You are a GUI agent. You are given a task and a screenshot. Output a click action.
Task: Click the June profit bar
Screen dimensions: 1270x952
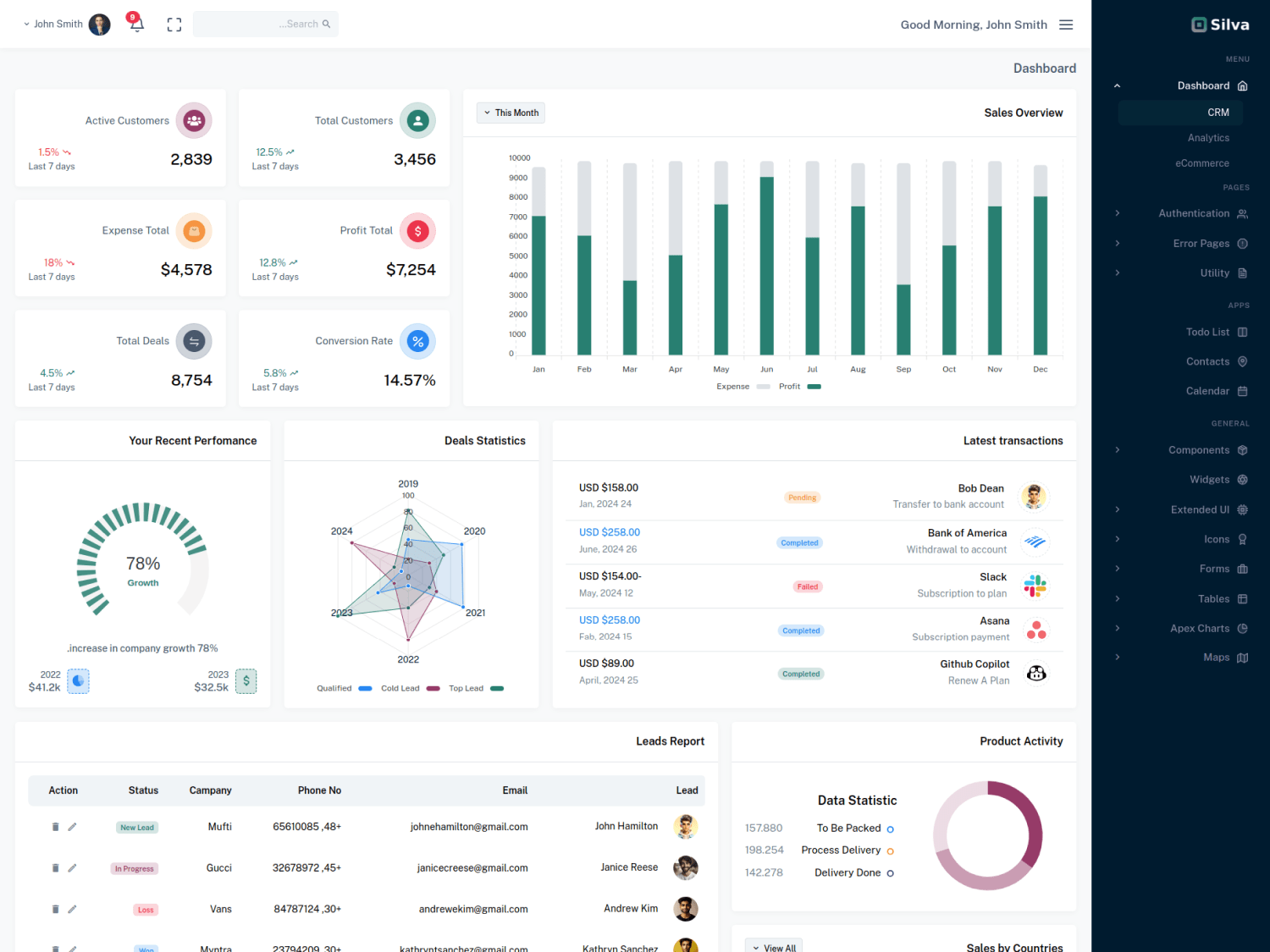[767, 265]
